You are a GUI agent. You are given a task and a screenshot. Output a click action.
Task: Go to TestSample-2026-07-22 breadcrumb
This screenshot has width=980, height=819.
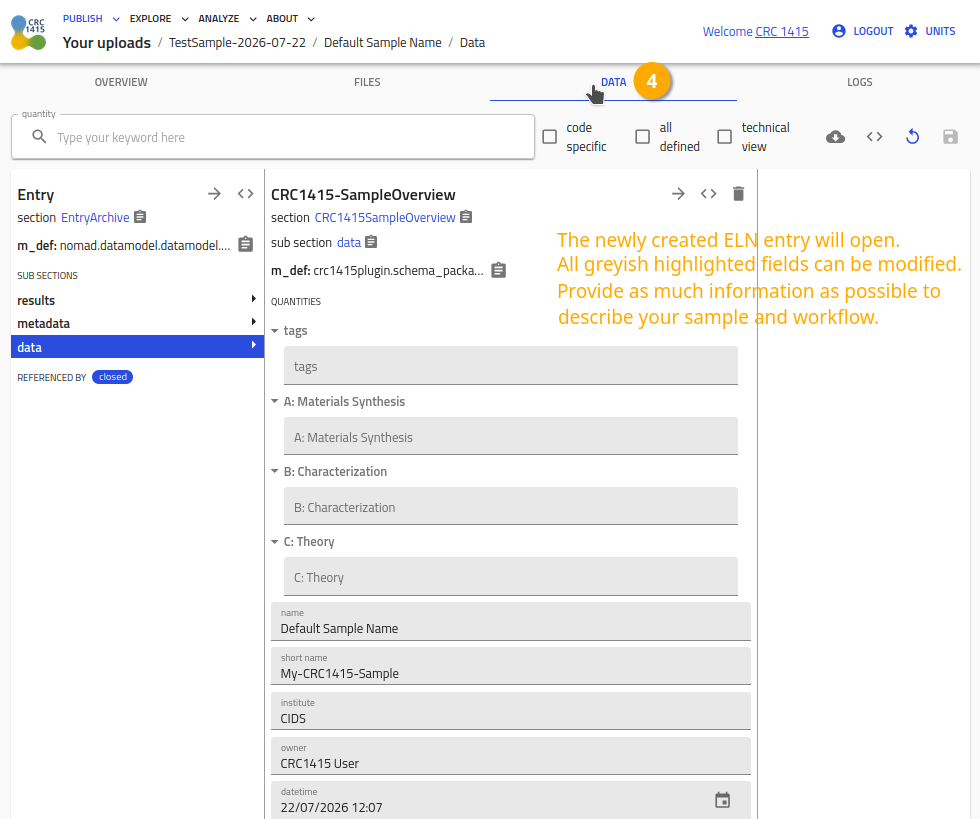(x=238, y=43)
